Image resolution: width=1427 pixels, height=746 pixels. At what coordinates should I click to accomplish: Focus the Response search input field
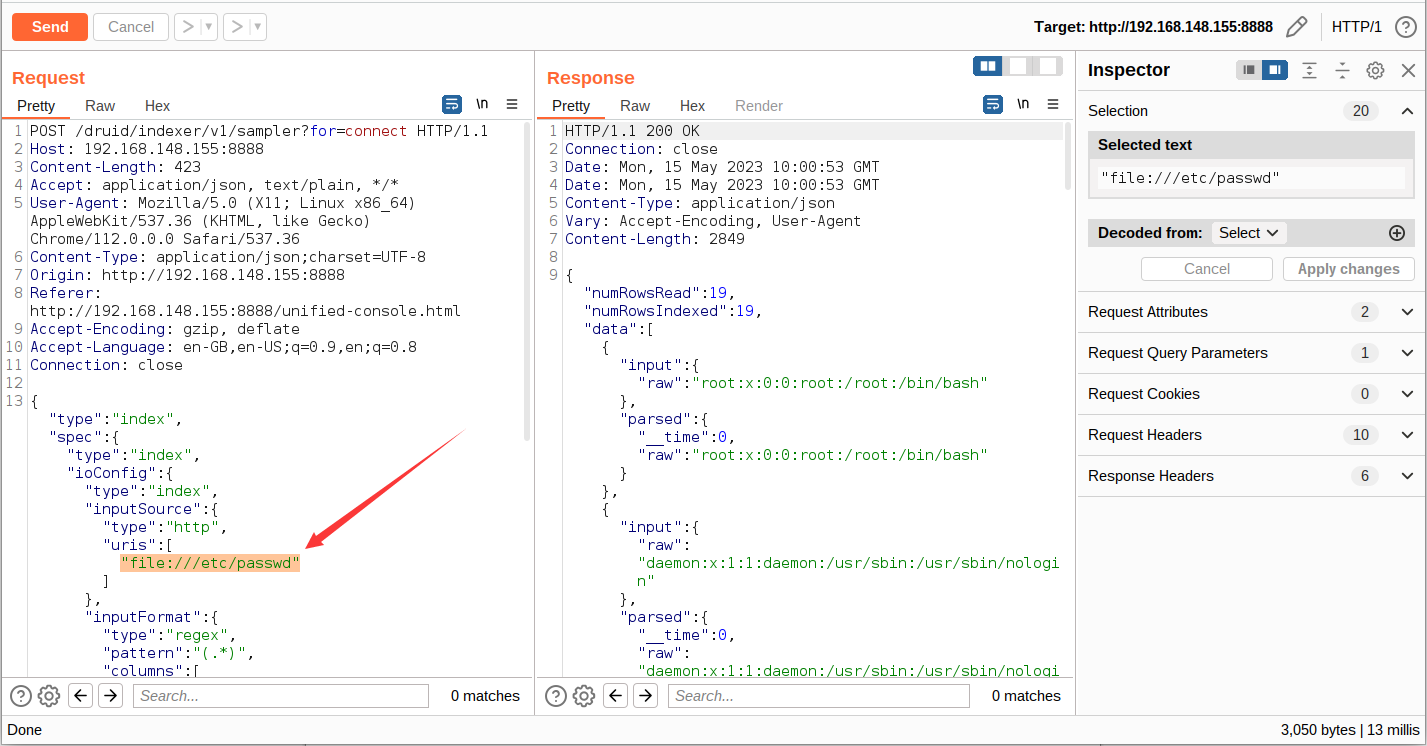point(819,696)
